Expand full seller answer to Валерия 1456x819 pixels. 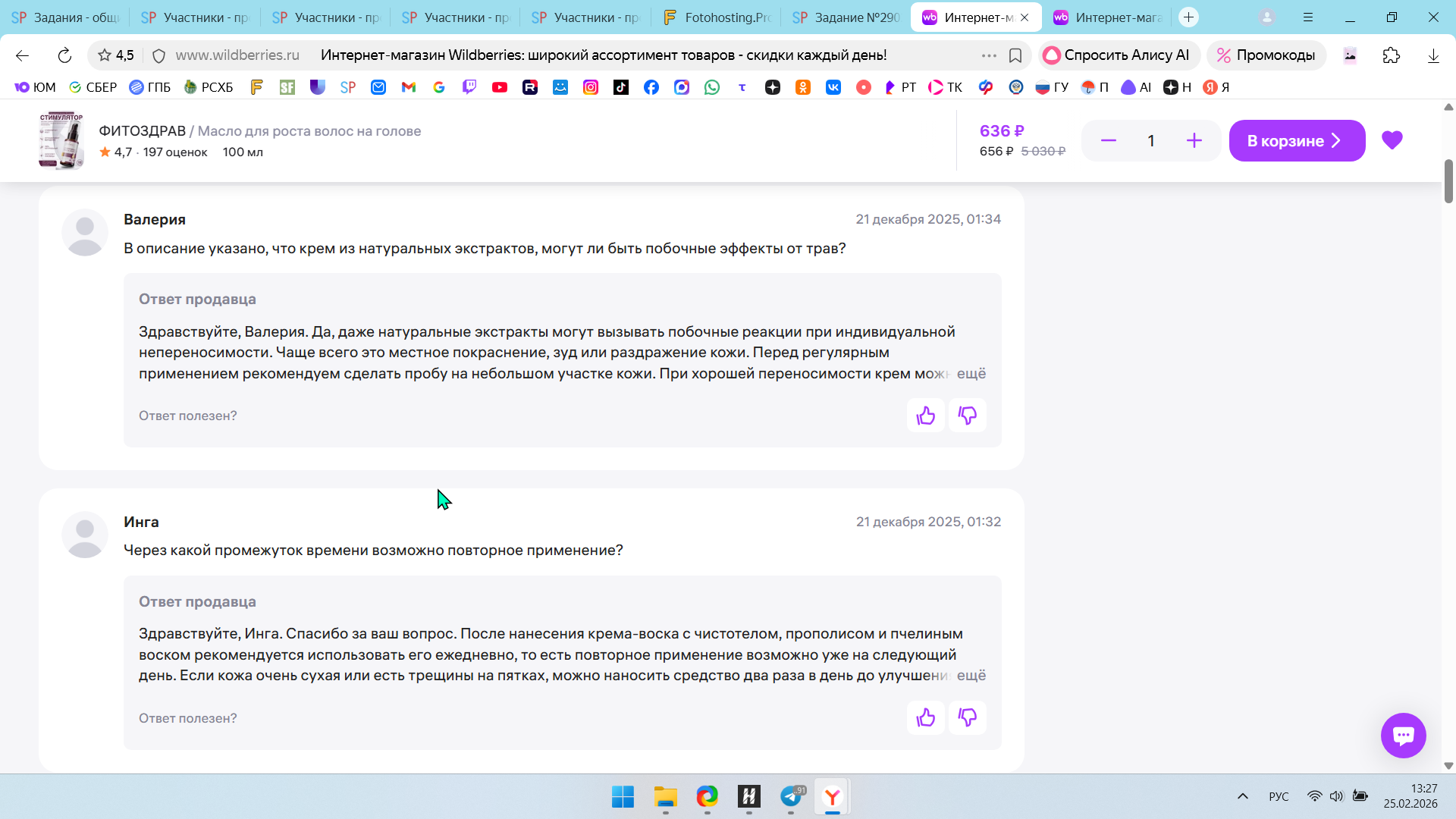[971, 374]
